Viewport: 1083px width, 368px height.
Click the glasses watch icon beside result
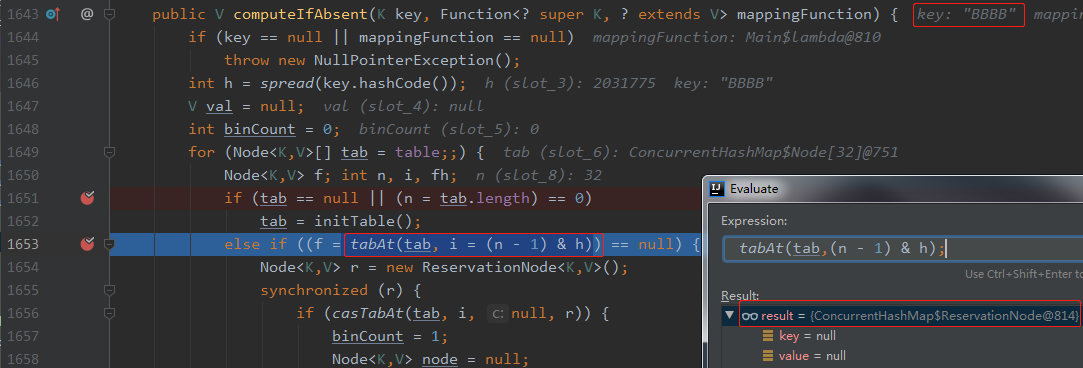coord(749,316)
